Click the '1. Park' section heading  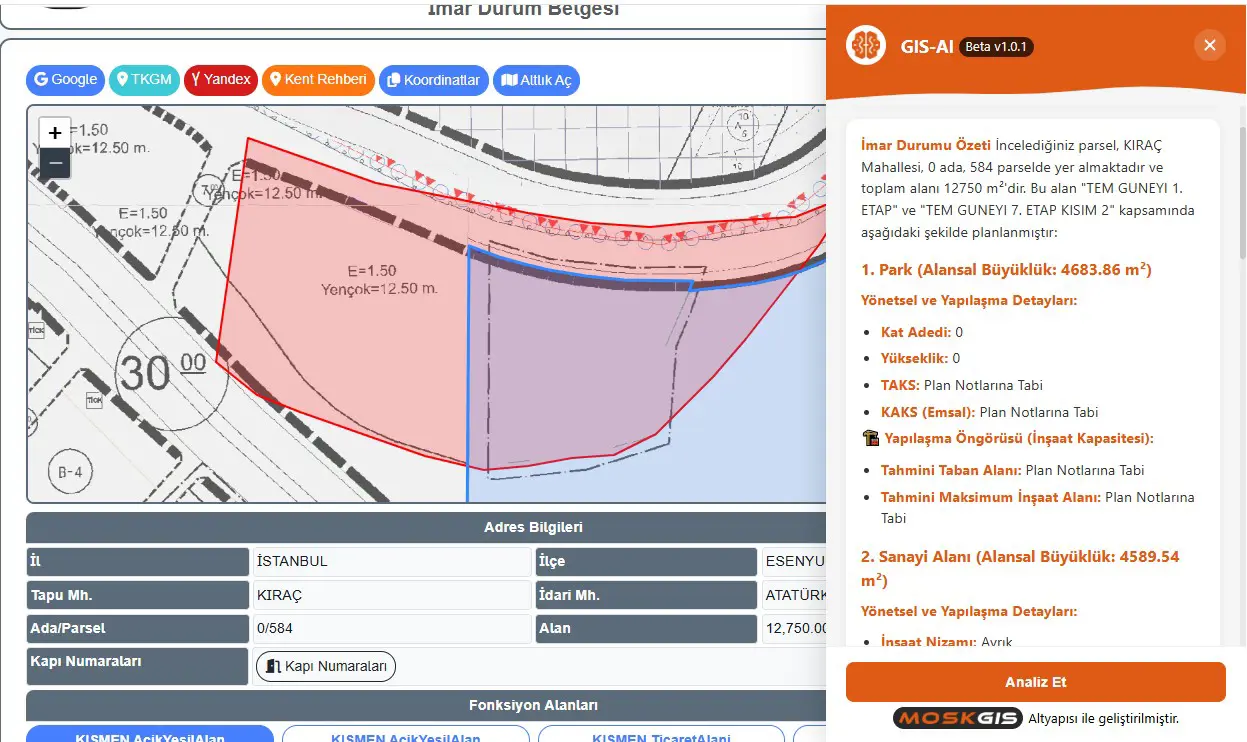(1006, 270)
